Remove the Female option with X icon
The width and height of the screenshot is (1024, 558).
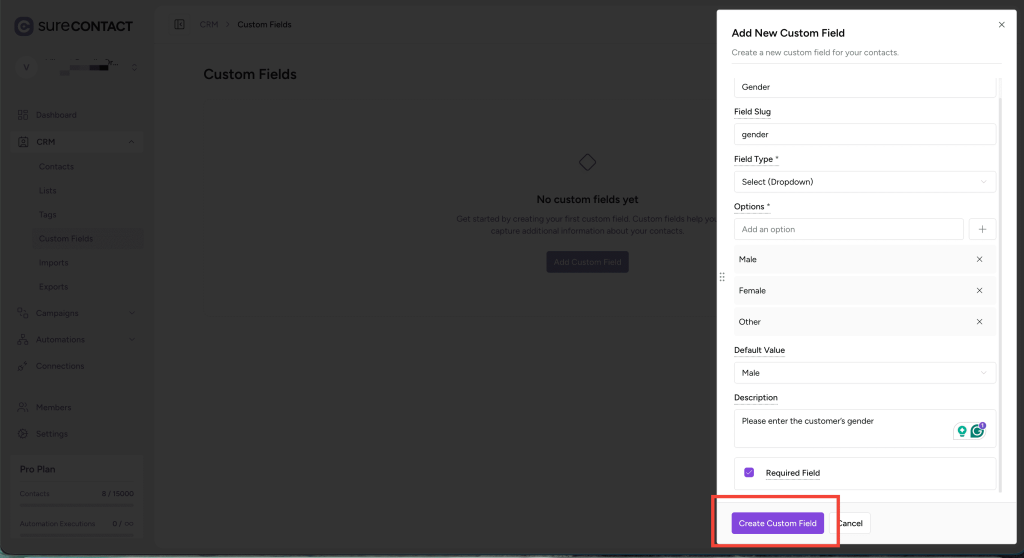pyautogui.click(x=979, y=291)
